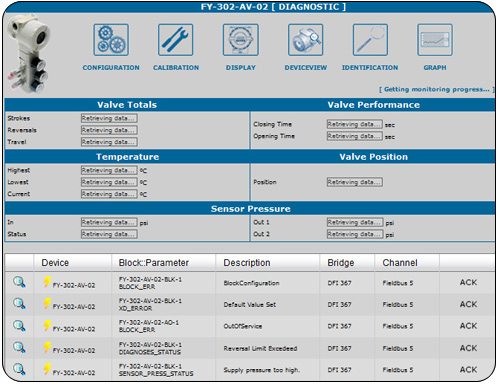
Task: Inspect Reversal Limit Exceeded magnifier icon
Action: 19,347
